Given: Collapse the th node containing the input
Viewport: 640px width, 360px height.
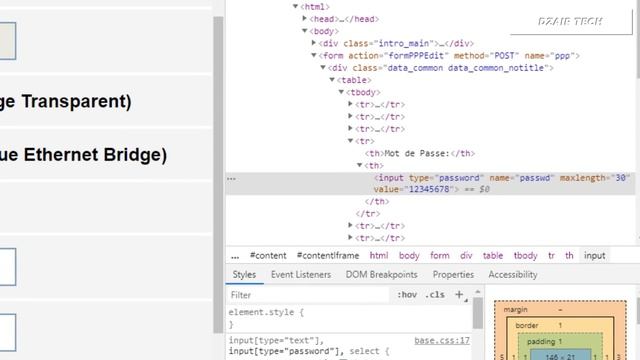Looking at the screenshot, I should tap(360, 165).
